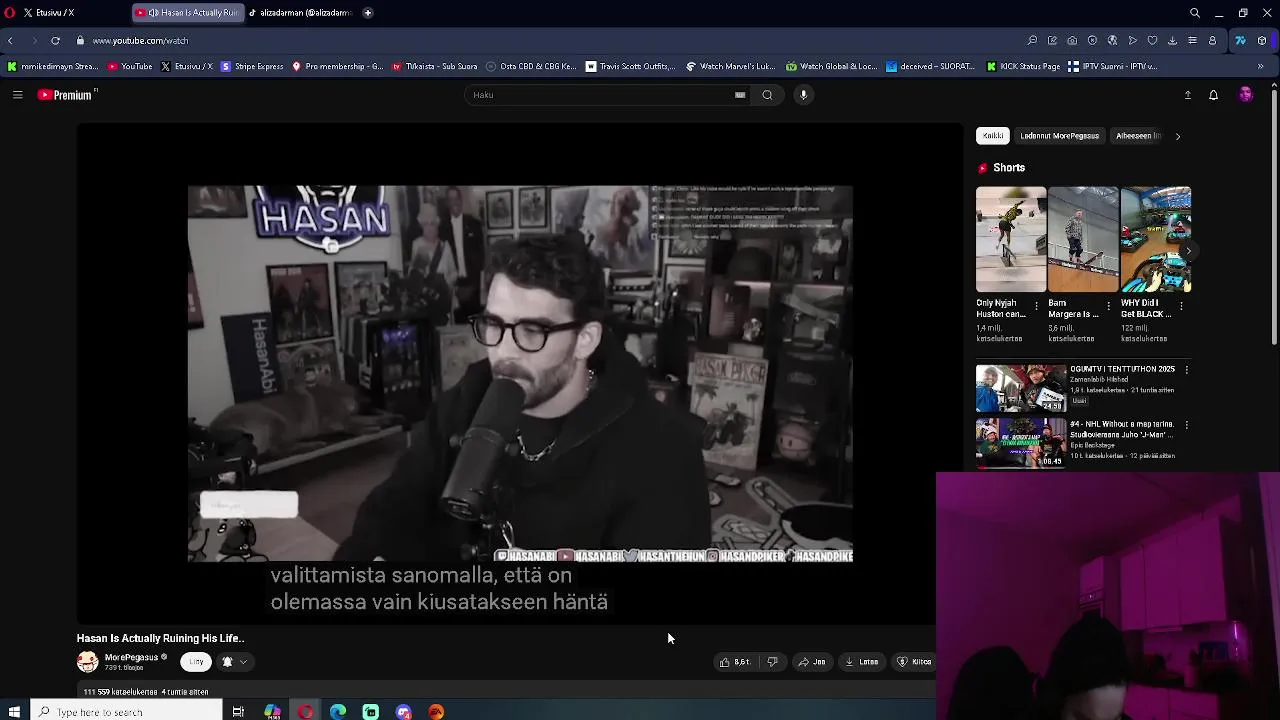
Task: Reload the current page
Action: 55,41
